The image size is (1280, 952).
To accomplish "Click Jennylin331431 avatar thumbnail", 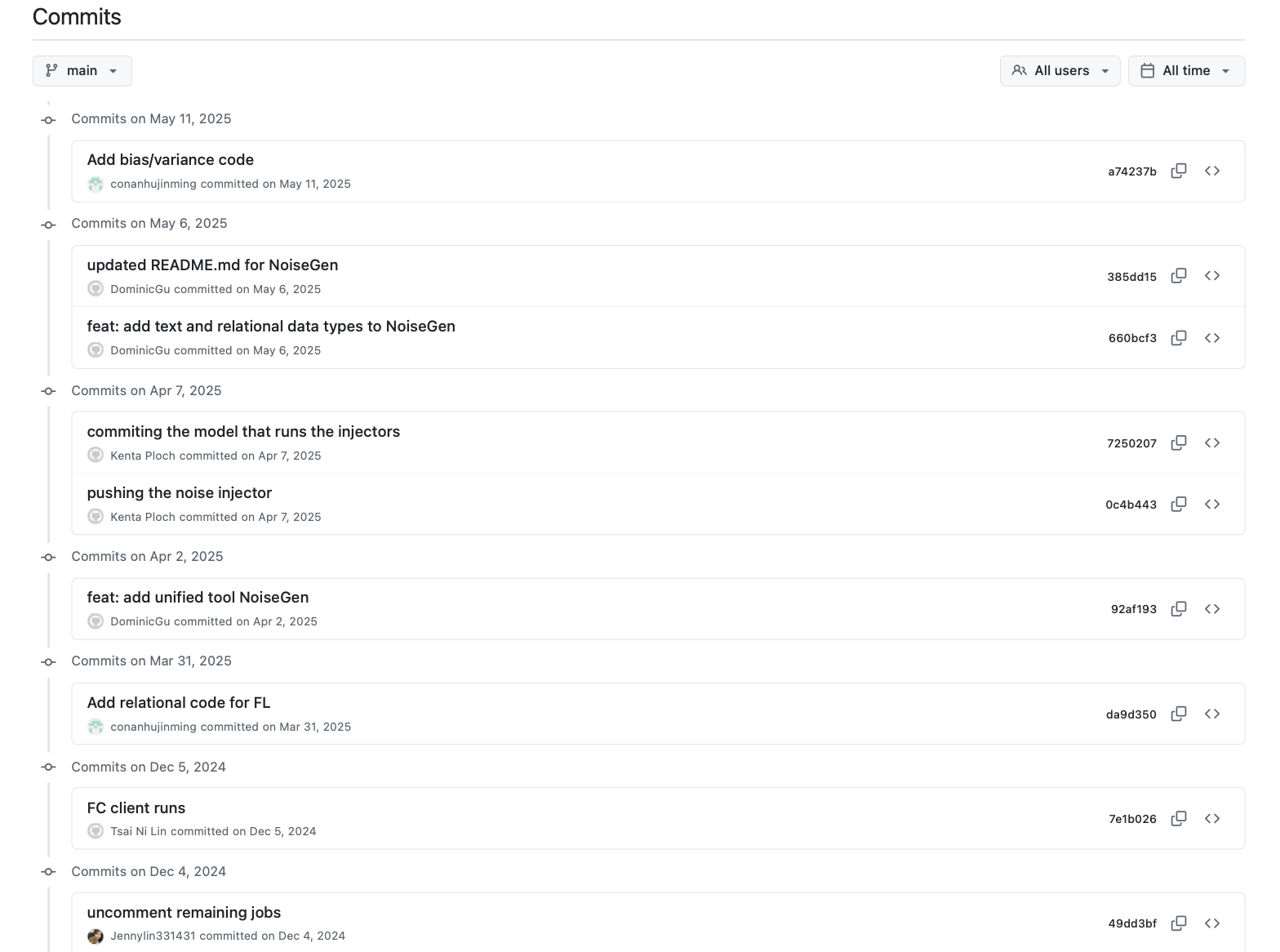I will pyautogui.click(x=96, y=936).
